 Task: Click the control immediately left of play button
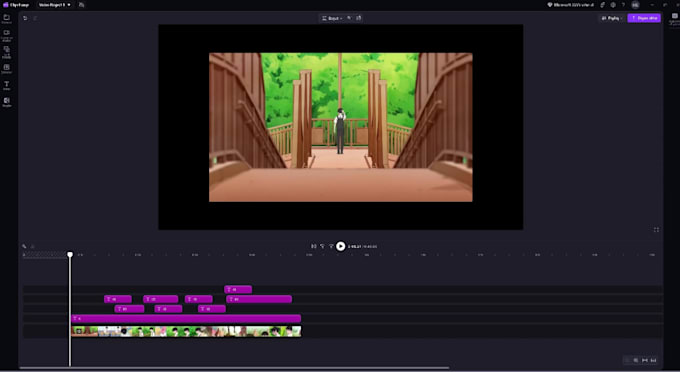331,246
